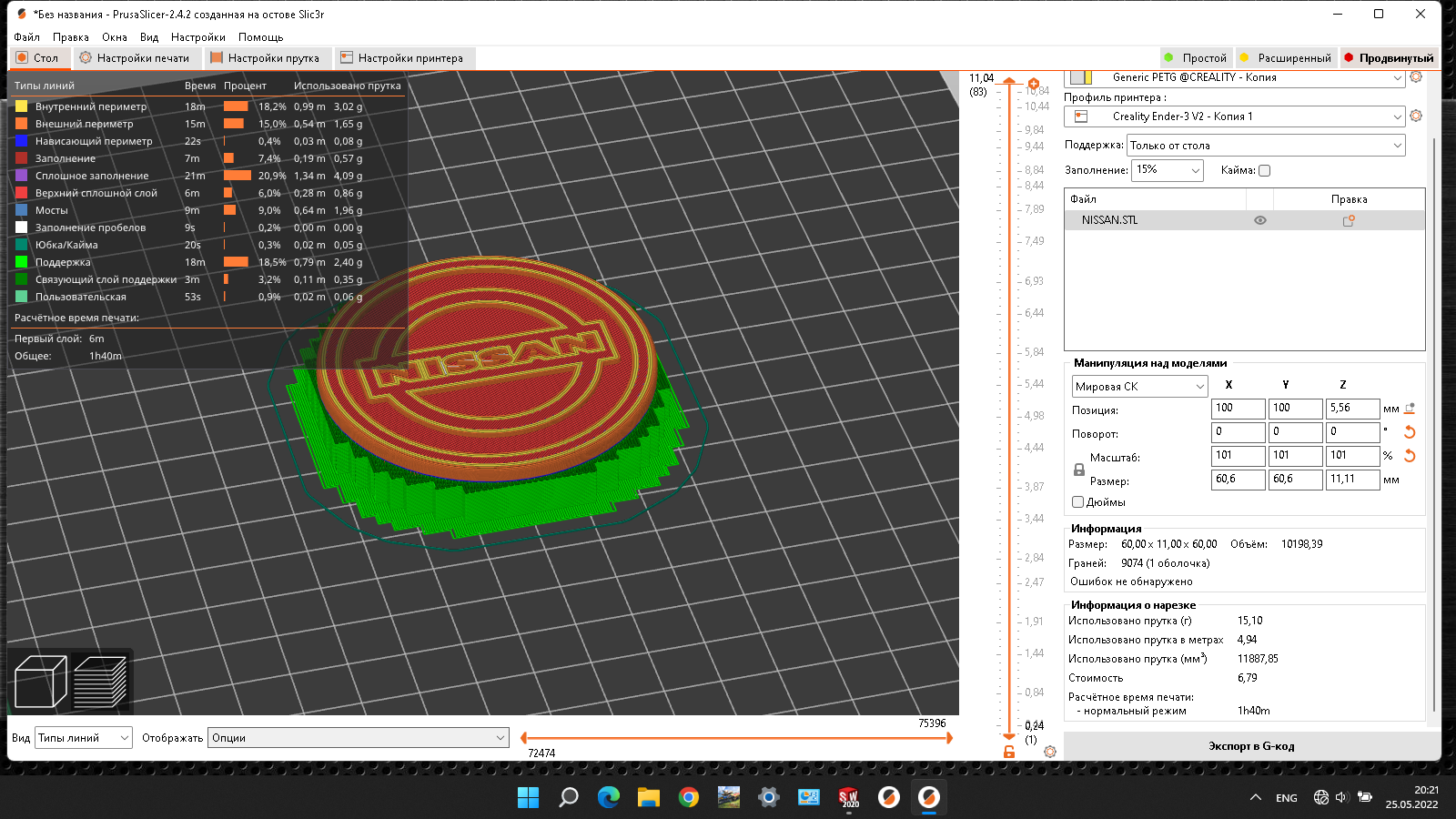
Task: Click the active PrusaSlicer taskbar icon
Action: pyautogui.click(x=929, y=797)
